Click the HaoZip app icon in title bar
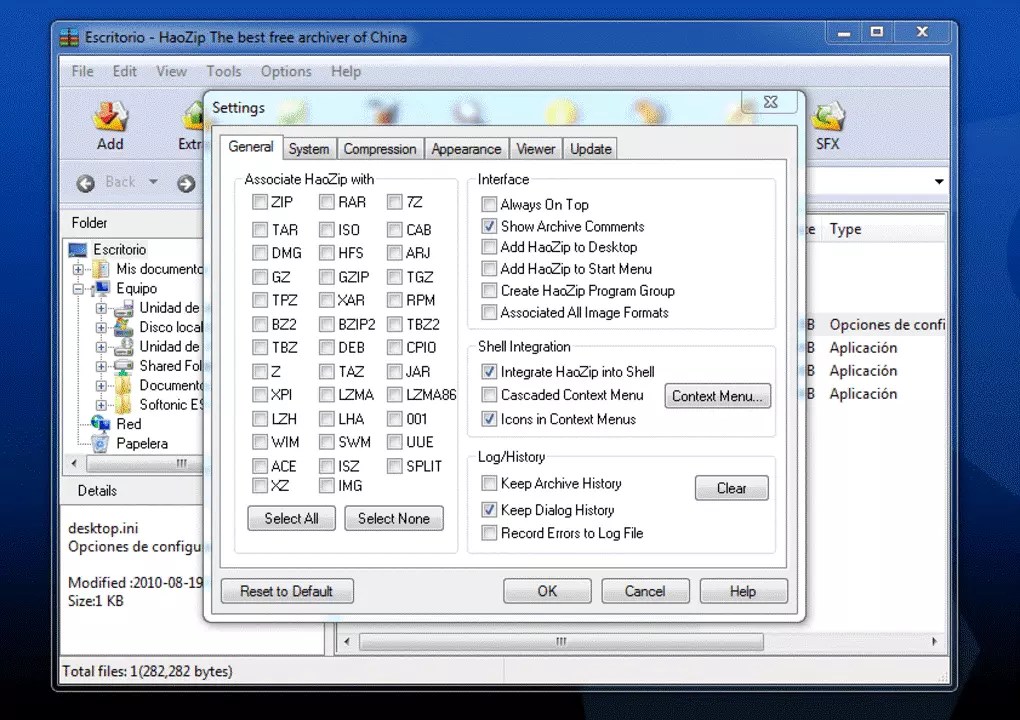This screenshot has width=1020, height=720. [x=69, y=38]
